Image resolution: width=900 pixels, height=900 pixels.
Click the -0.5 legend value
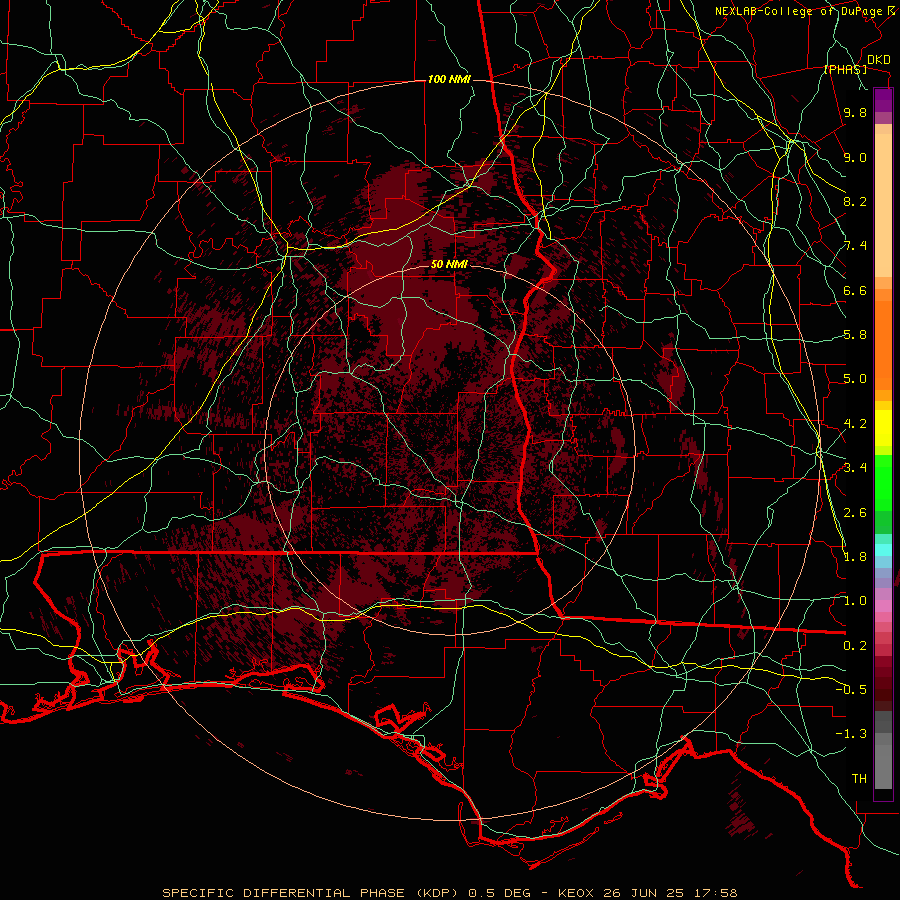851,690
